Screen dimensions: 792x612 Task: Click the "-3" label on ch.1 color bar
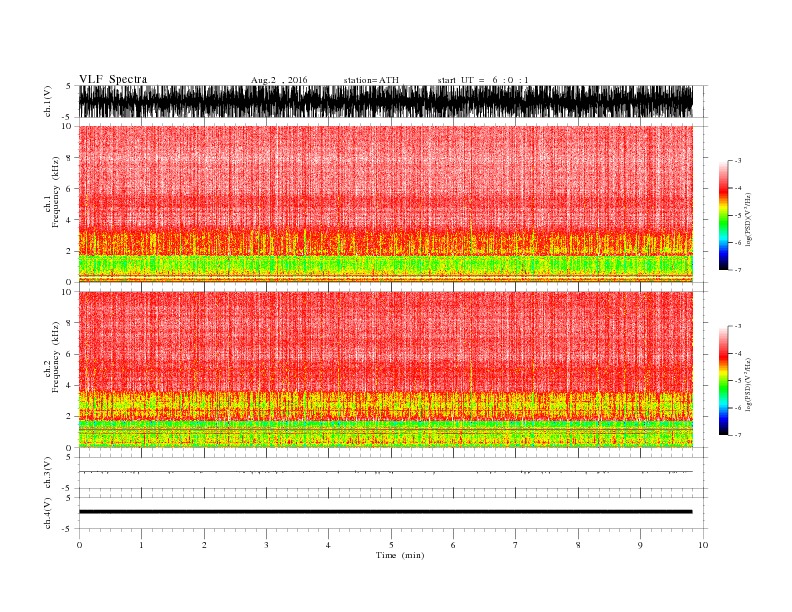pyautogui.click(x=737, y=161)
